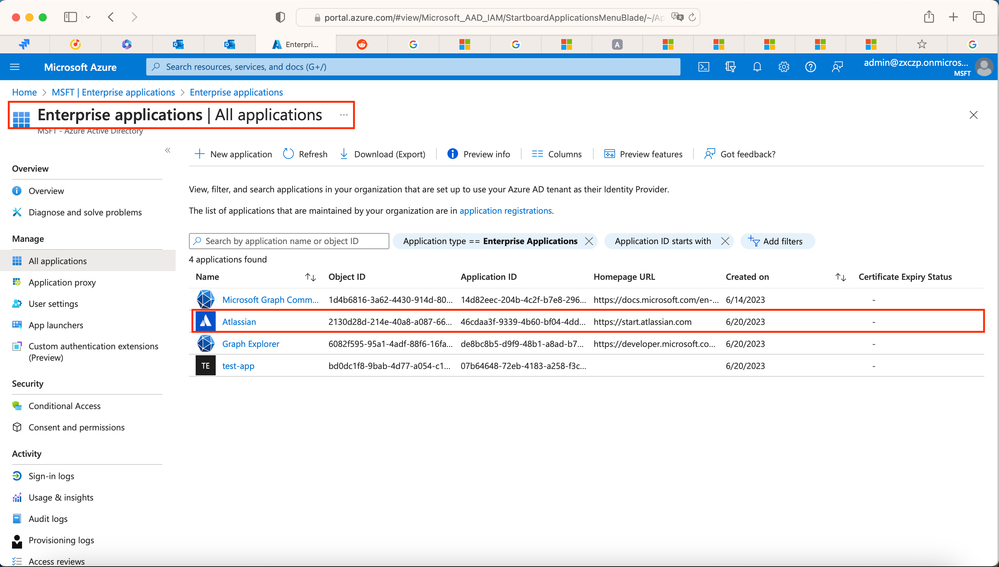Sort by Created on column arrows
The height and width of the screenshot is (567, 999).
tap(840, 277)
